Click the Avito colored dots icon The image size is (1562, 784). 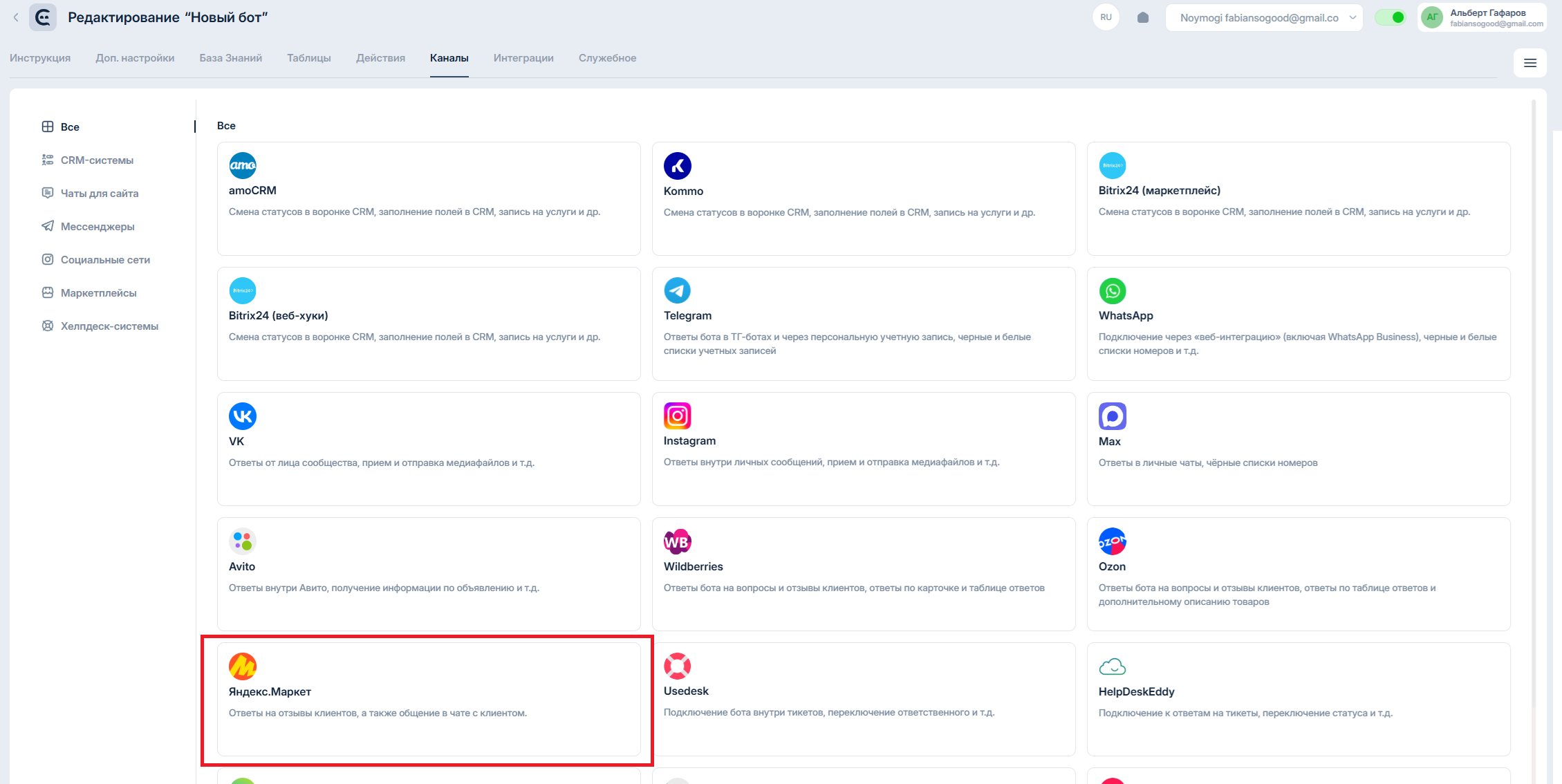pyautogui.click(x=242, y=541)
